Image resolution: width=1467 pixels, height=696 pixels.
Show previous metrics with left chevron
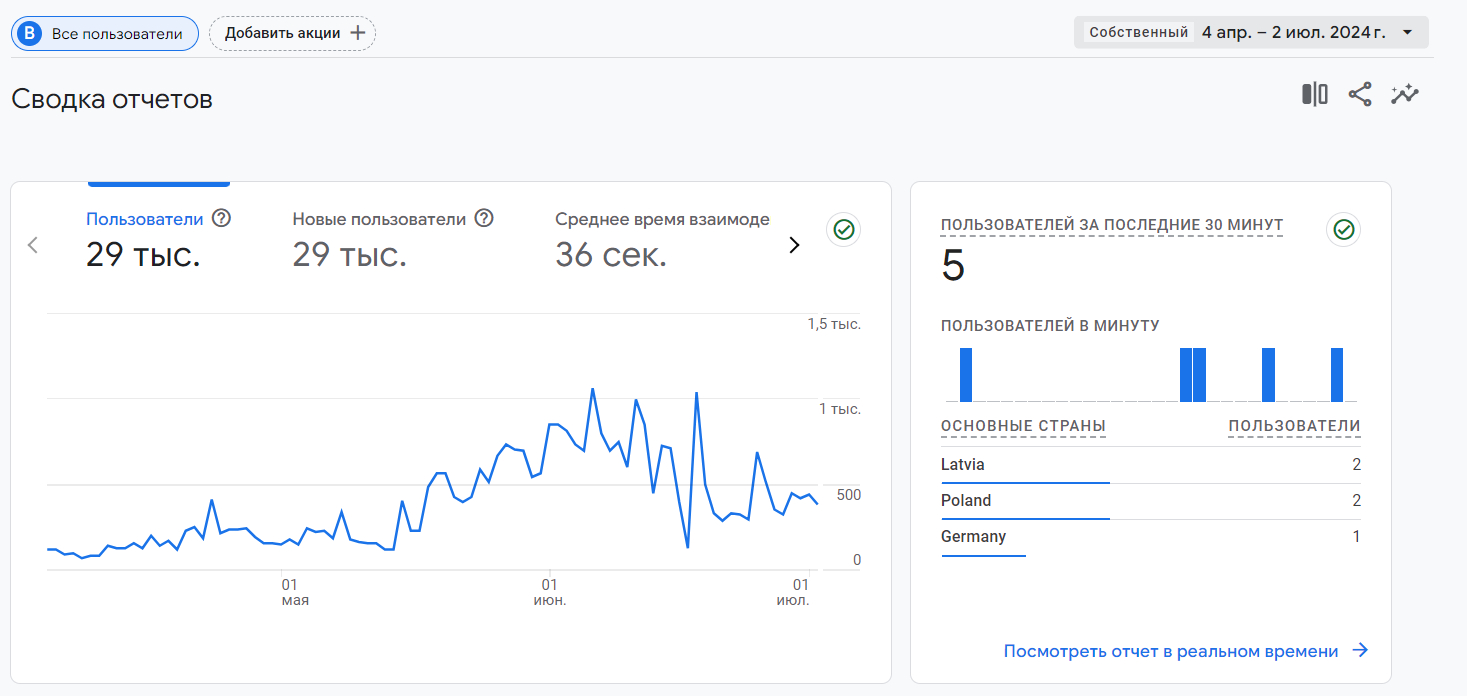click(x=33, y=245)
